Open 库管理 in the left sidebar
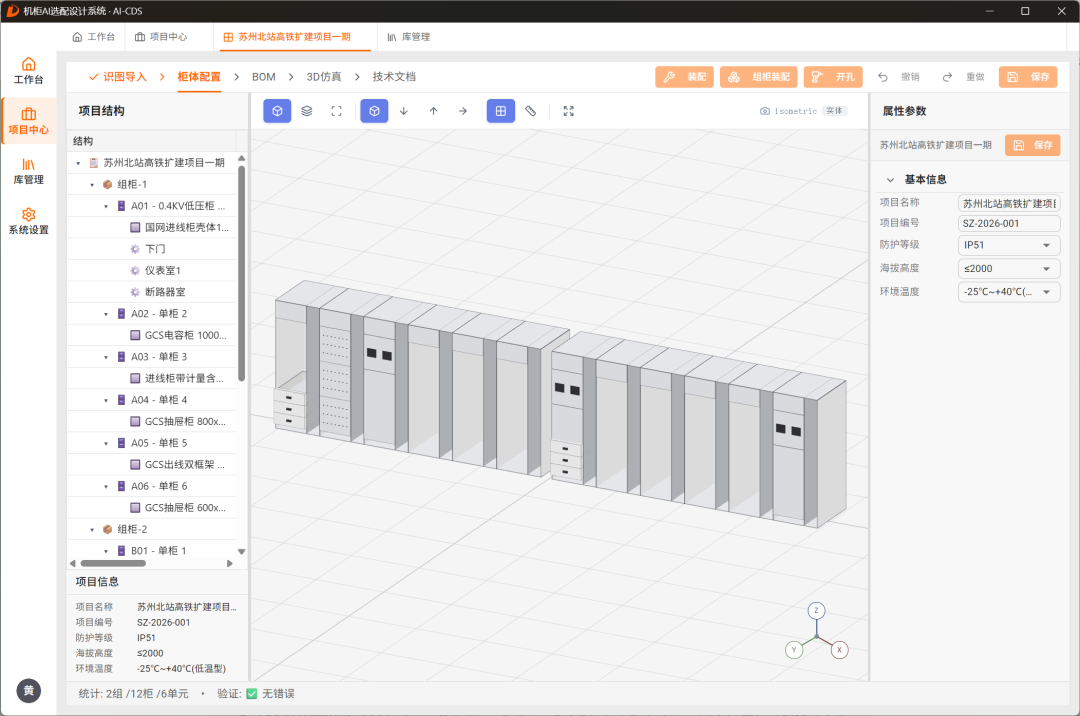Viewport: 1080px width, 716px height. pyautogui.click(x=28, y=171)
